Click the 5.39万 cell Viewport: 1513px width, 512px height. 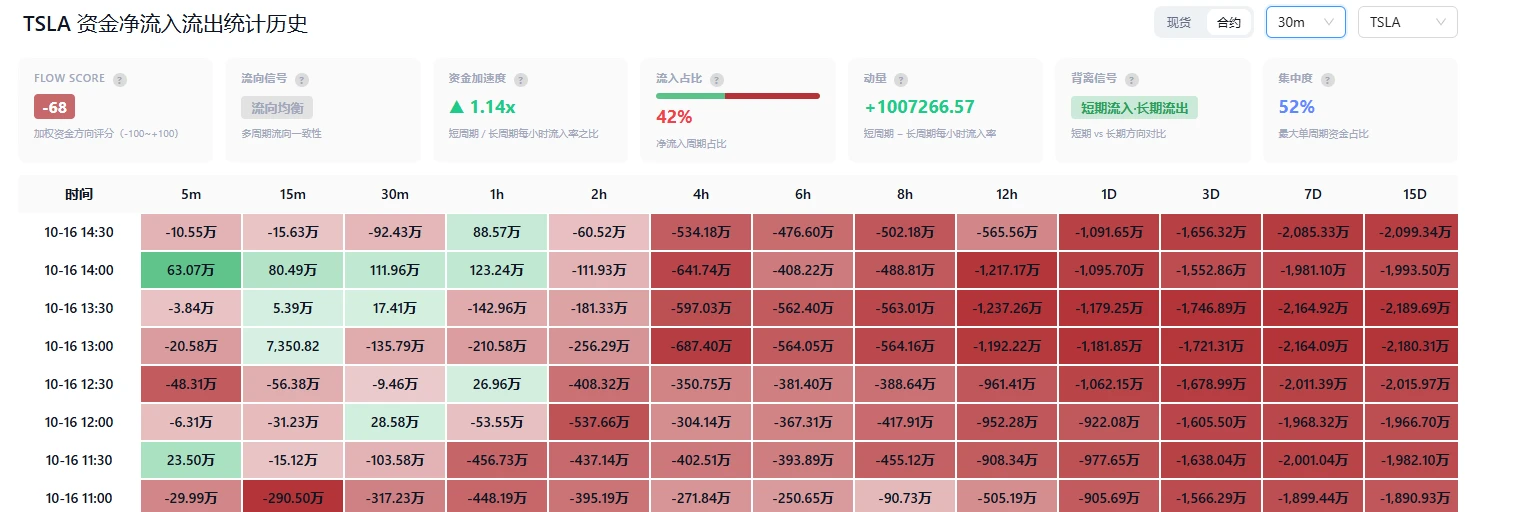click(x=293, y=308)
